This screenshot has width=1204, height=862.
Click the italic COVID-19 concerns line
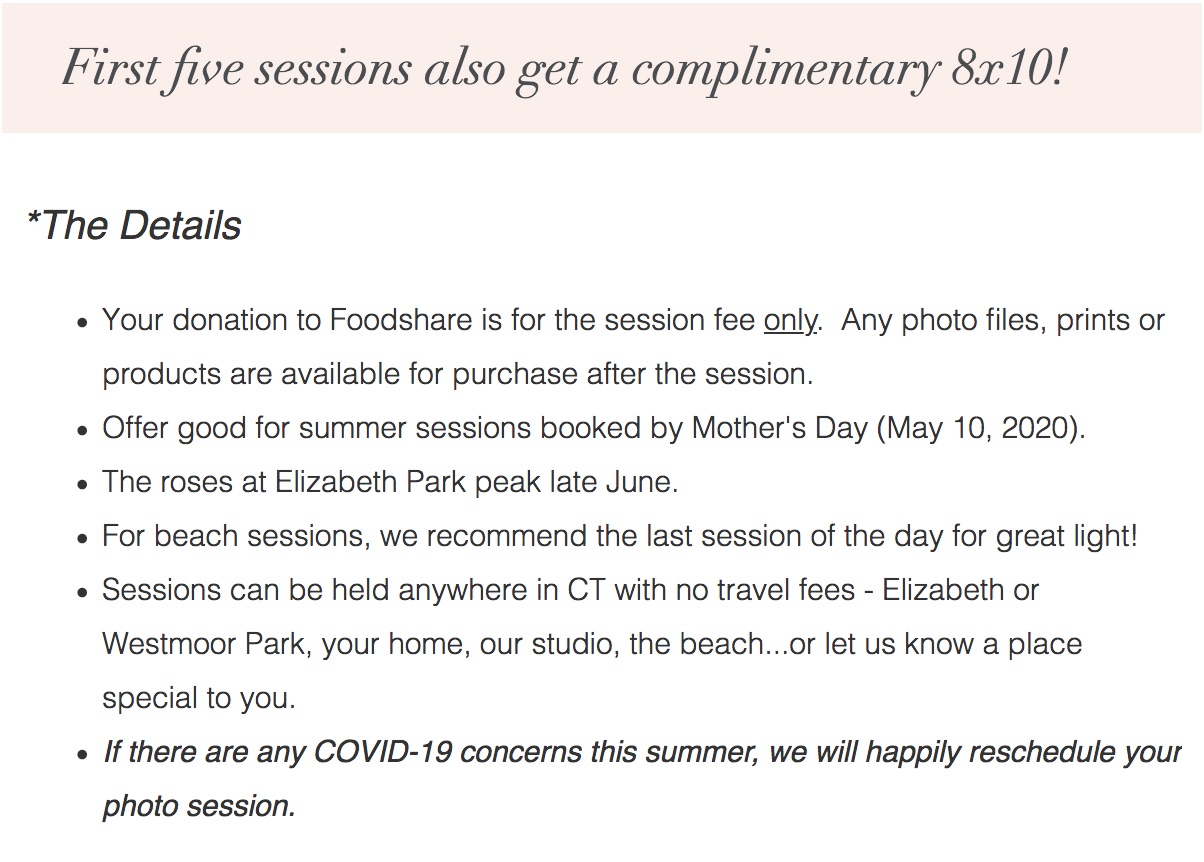(642, 753)
